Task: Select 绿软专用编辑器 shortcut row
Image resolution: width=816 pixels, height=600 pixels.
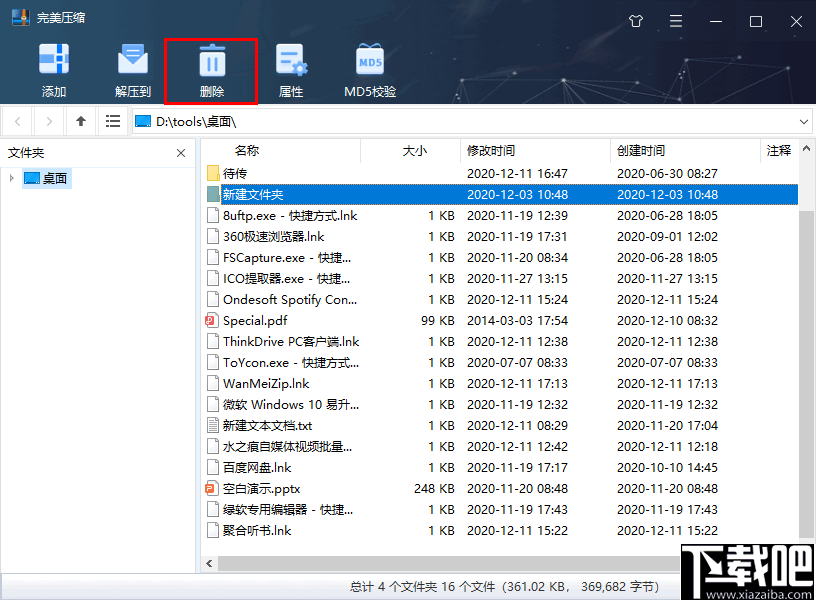Action: click(x=502, y=509)
